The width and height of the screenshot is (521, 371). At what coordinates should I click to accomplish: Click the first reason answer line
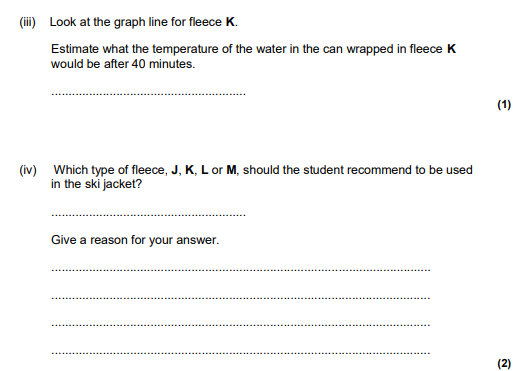tap(241, 270)
